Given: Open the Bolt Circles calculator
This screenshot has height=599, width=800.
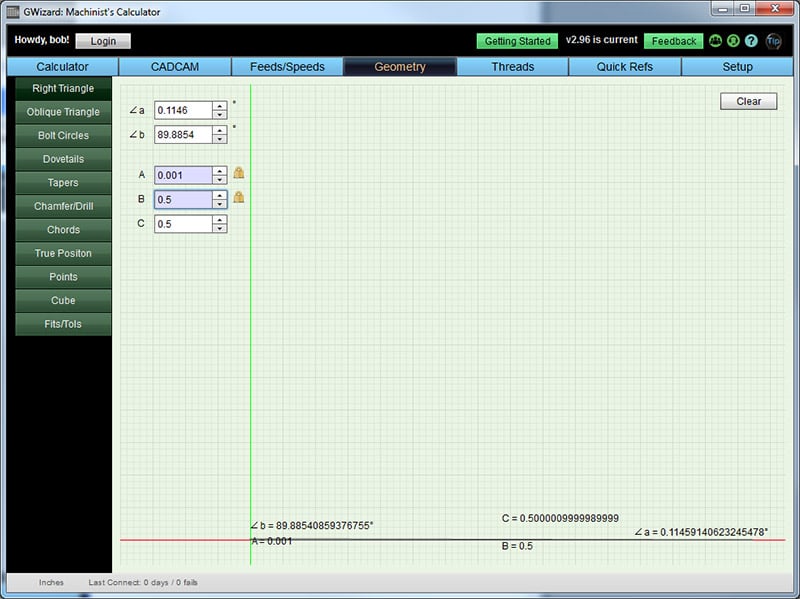Looking at the screenshot, I should coord(62,135).
